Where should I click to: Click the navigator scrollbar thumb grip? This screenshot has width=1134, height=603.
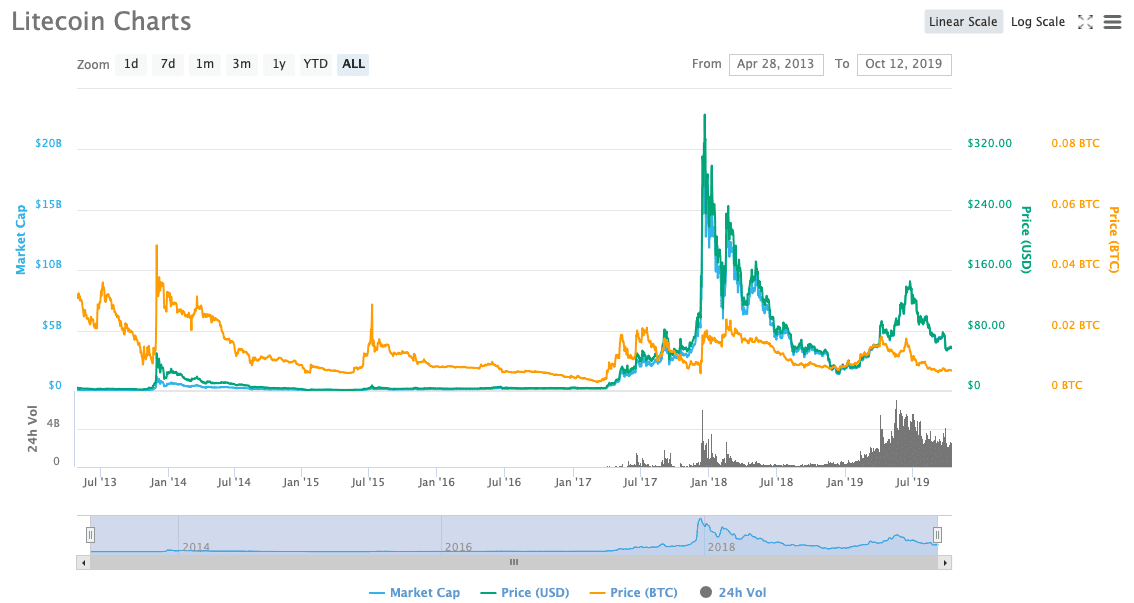coord(514,563)
